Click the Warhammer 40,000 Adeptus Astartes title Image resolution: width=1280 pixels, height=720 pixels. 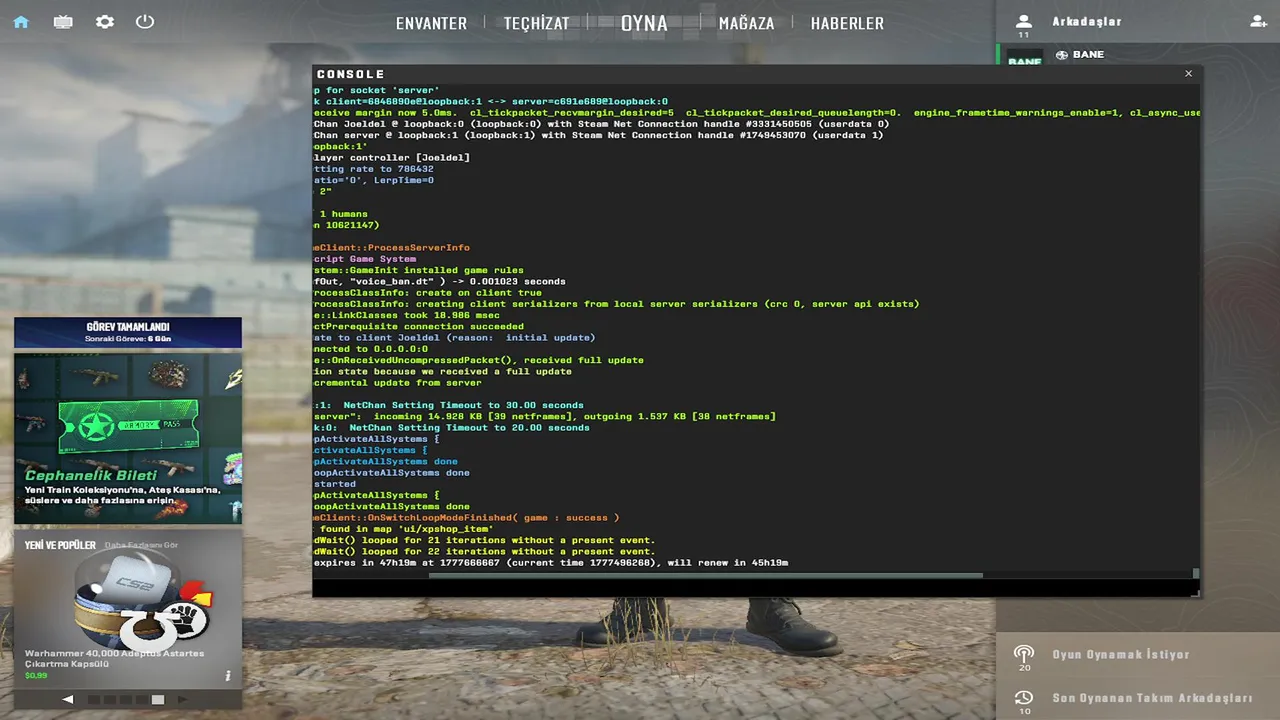click(114, 658)
